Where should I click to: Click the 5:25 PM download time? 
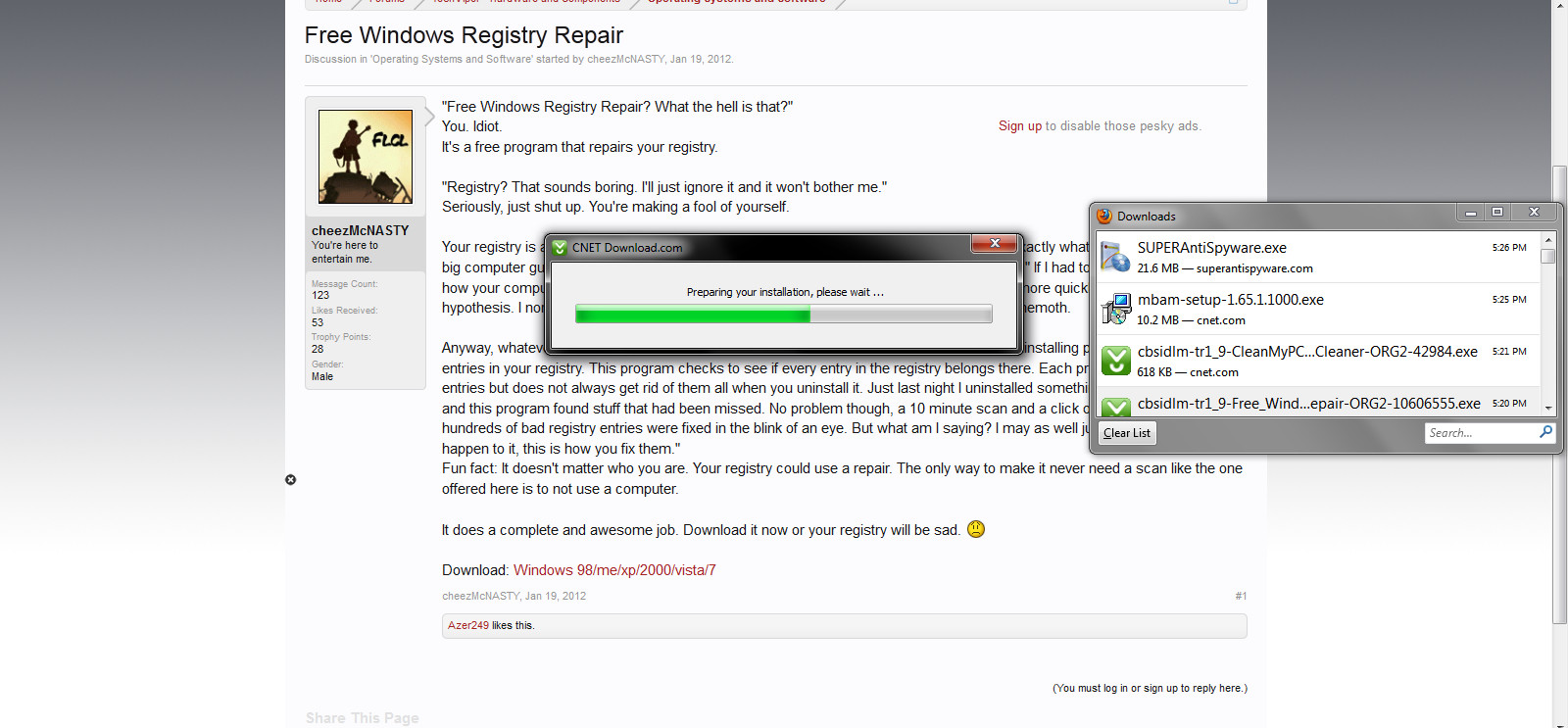pyautogui.click(x=1509, y=300)
